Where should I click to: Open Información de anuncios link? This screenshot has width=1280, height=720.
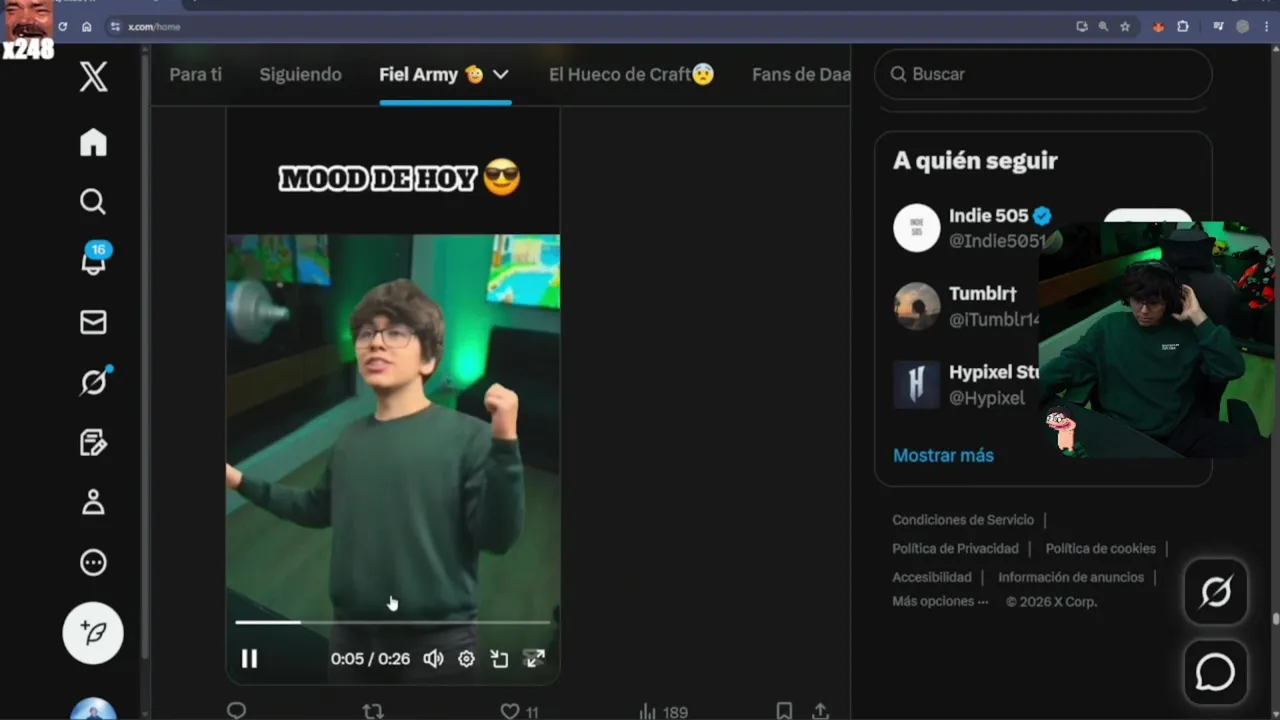pos(1071,577)
